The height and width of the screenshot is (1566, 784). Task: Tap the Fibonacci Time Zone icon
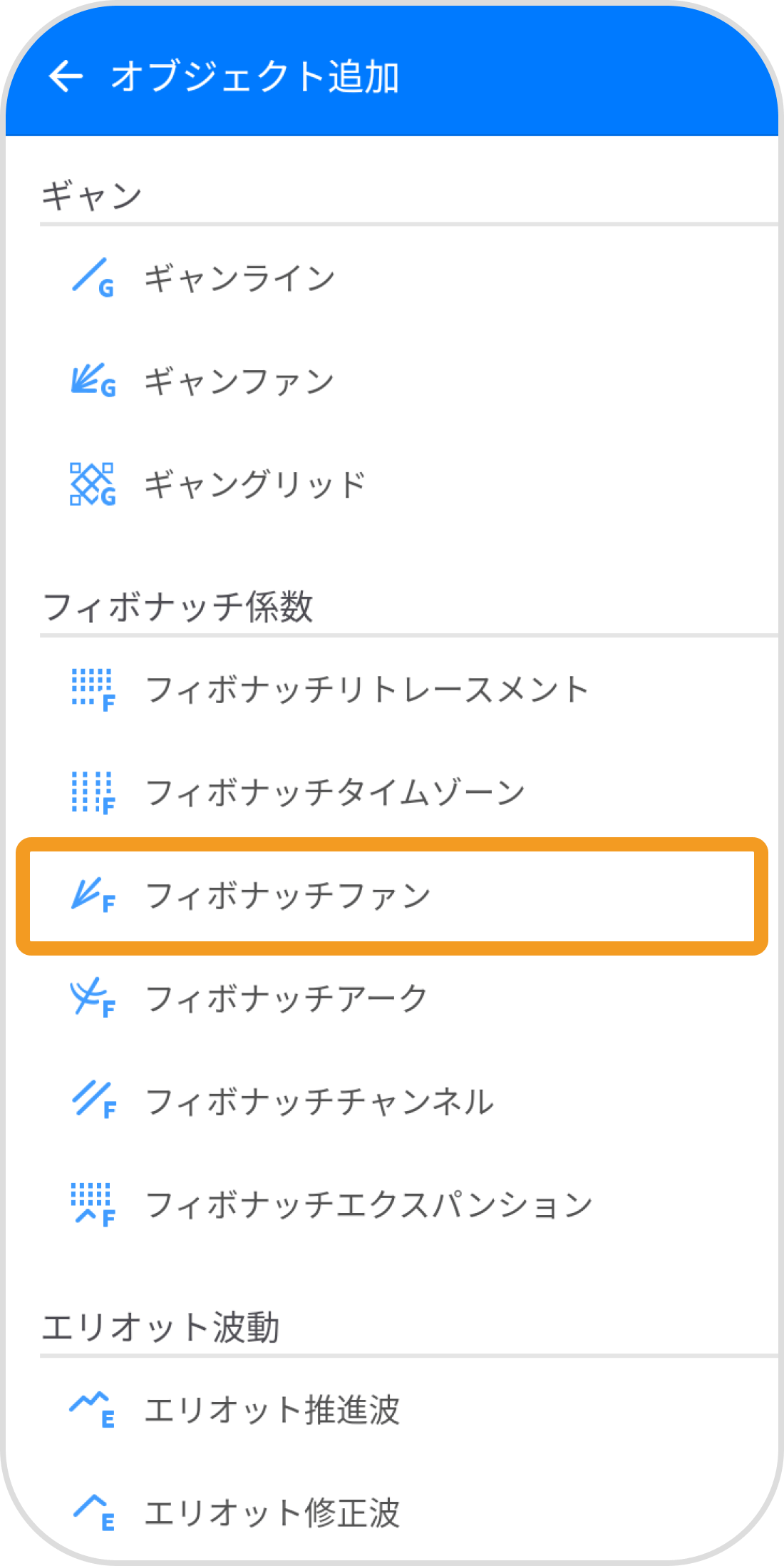pyautogui.click(x=93, y=792)
